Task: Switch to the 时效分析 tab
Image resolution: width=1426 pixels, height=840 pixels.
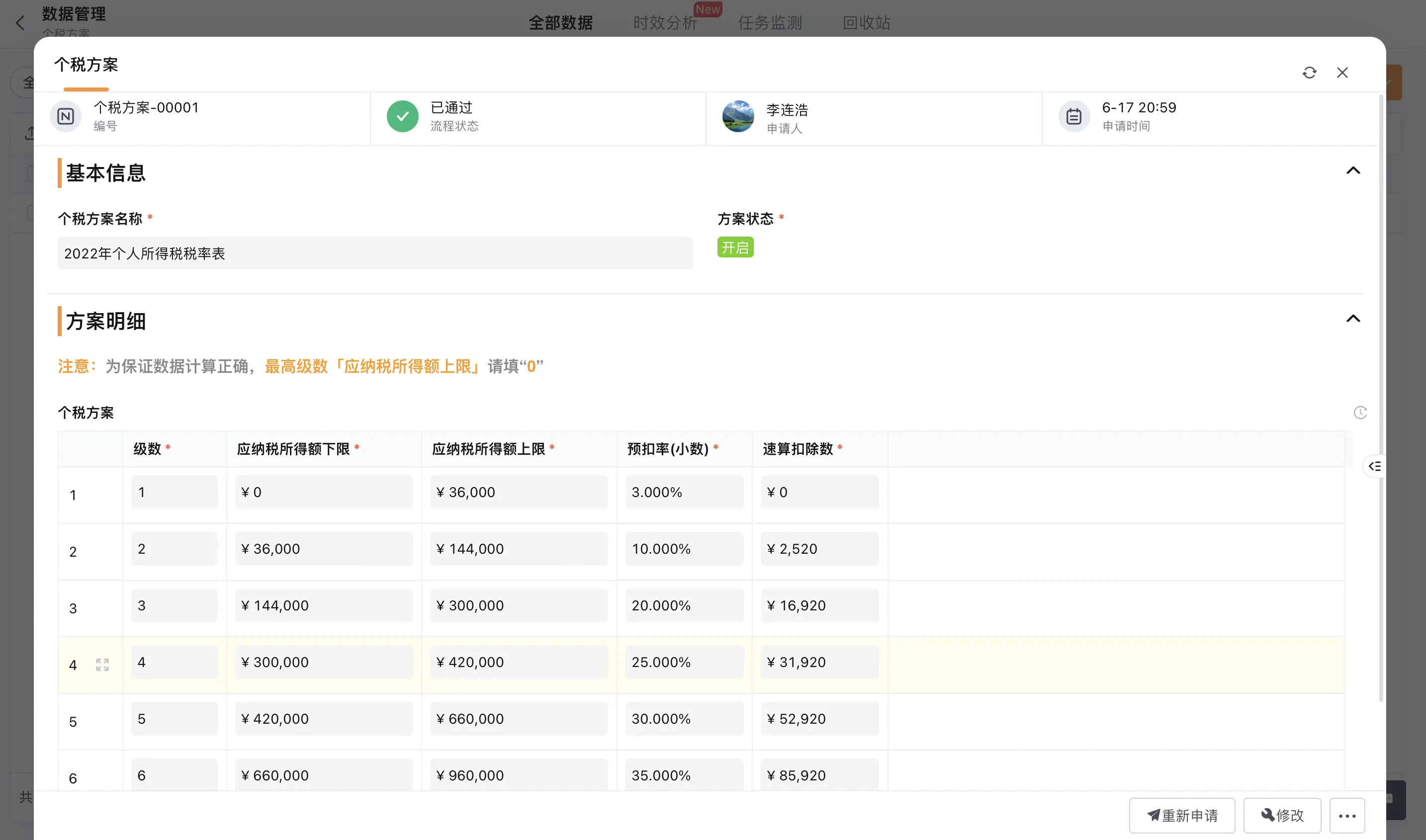Action: coord(665,23)
